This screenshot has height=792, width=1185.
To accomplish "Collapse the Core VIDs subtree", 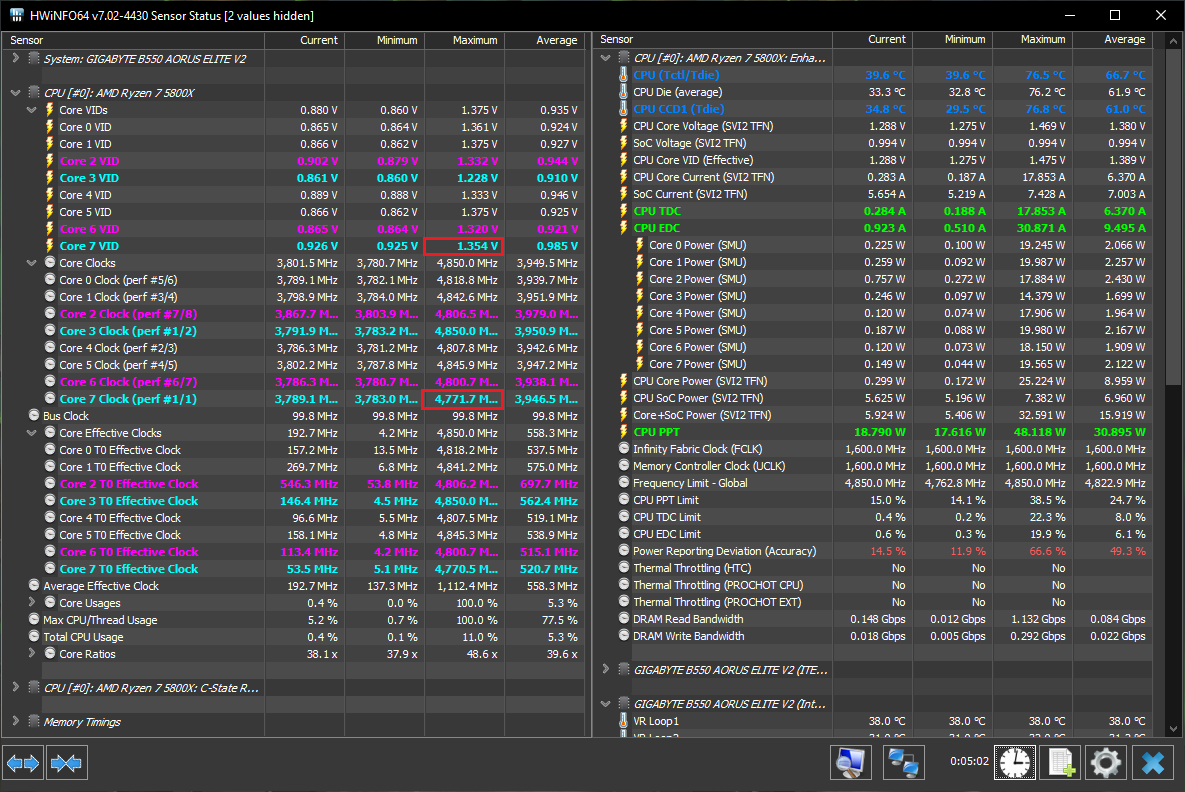I will pyautogui.click(x=32, y=110).
